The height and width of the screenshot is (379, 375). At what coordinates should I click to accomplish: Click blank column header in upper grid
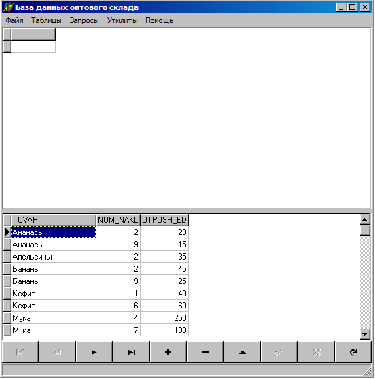click(x=33, y=34)
